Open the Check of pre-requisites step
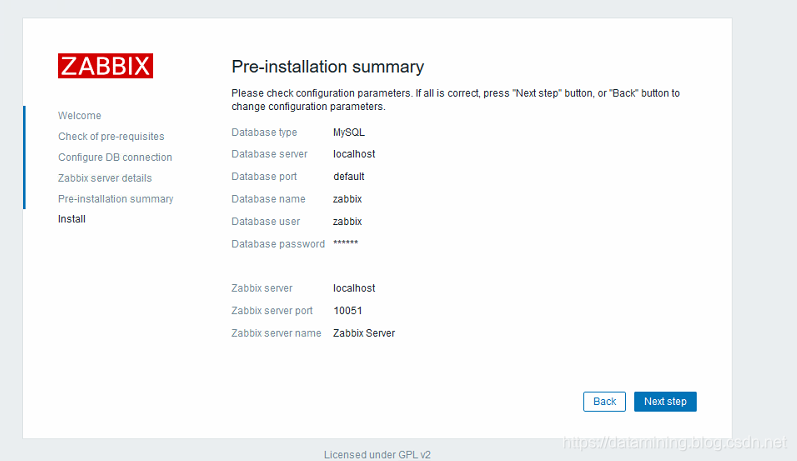797x461 pixels. [111, 136]
